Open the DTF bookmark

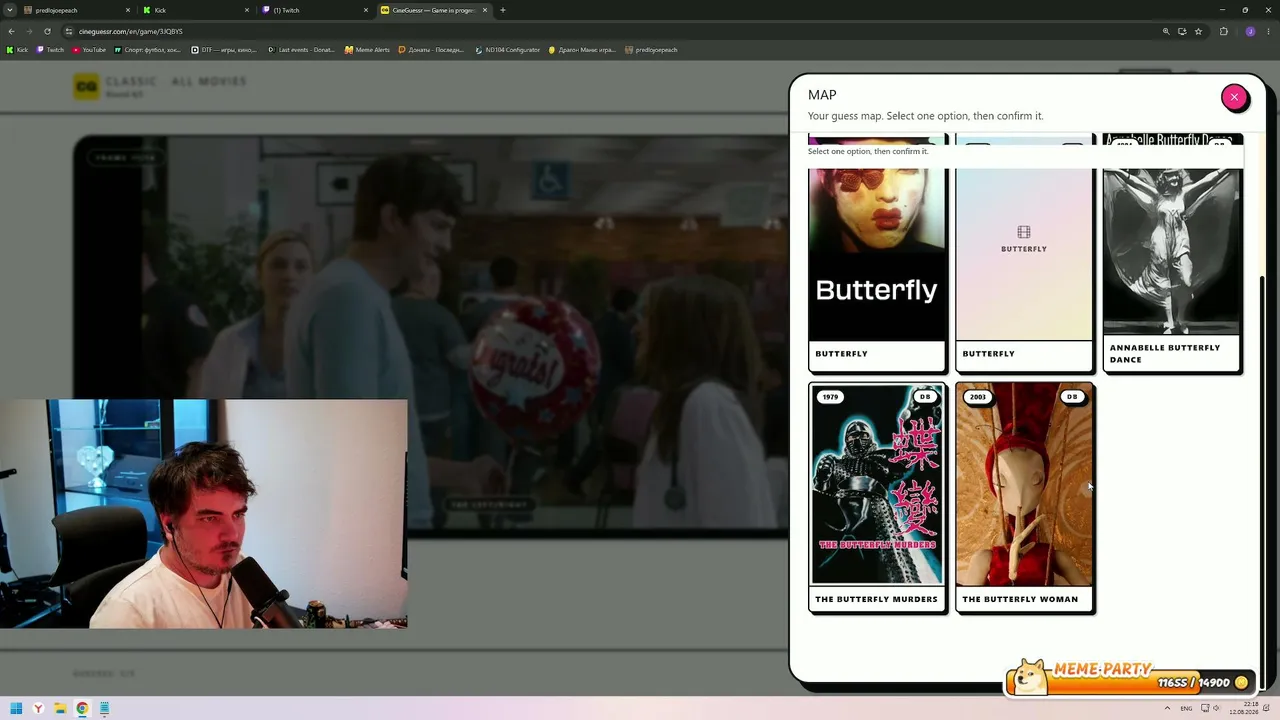pos(224,50)
